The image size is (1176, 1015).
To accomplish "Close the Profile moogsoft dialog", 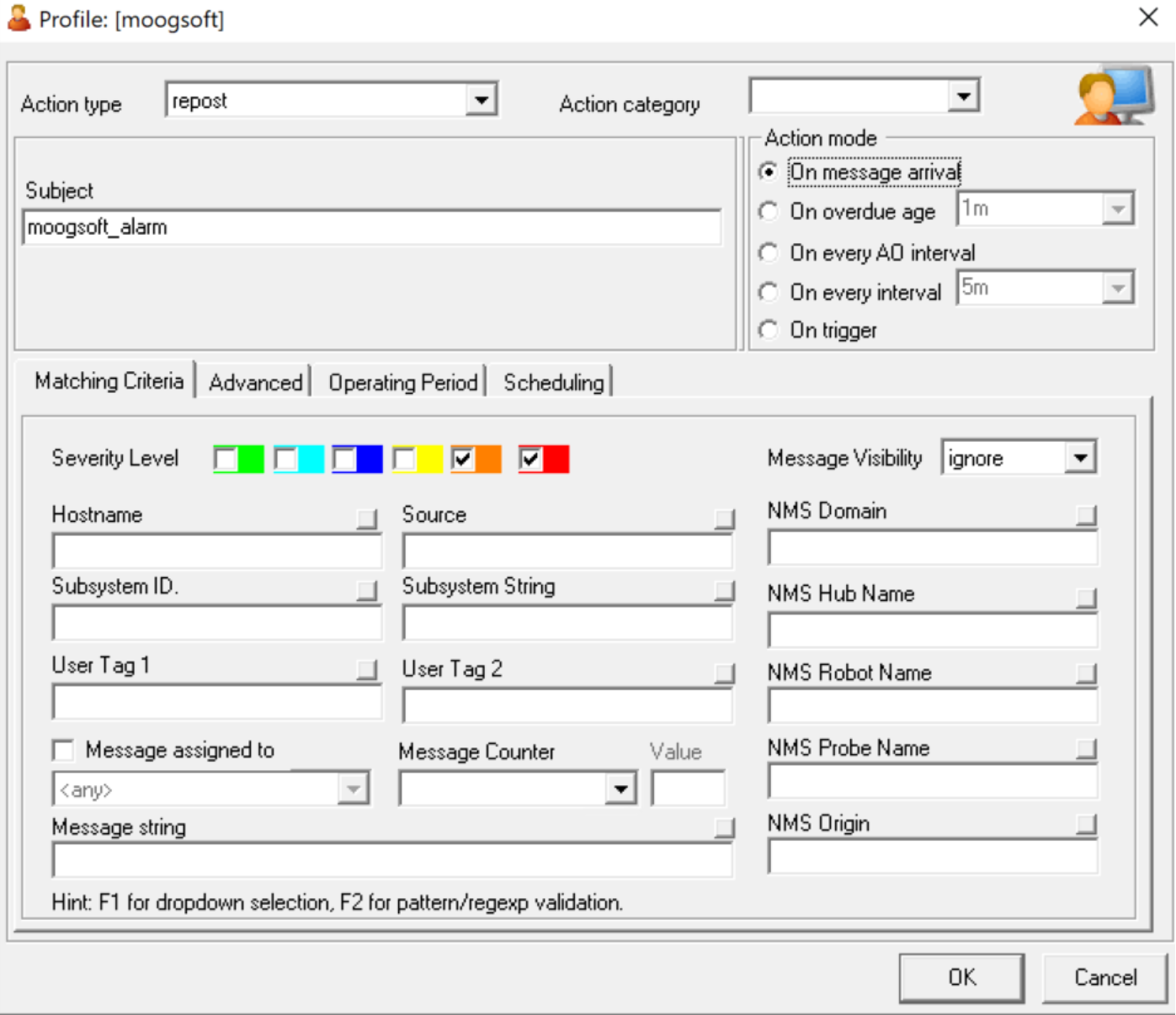I will (1148, 17).
